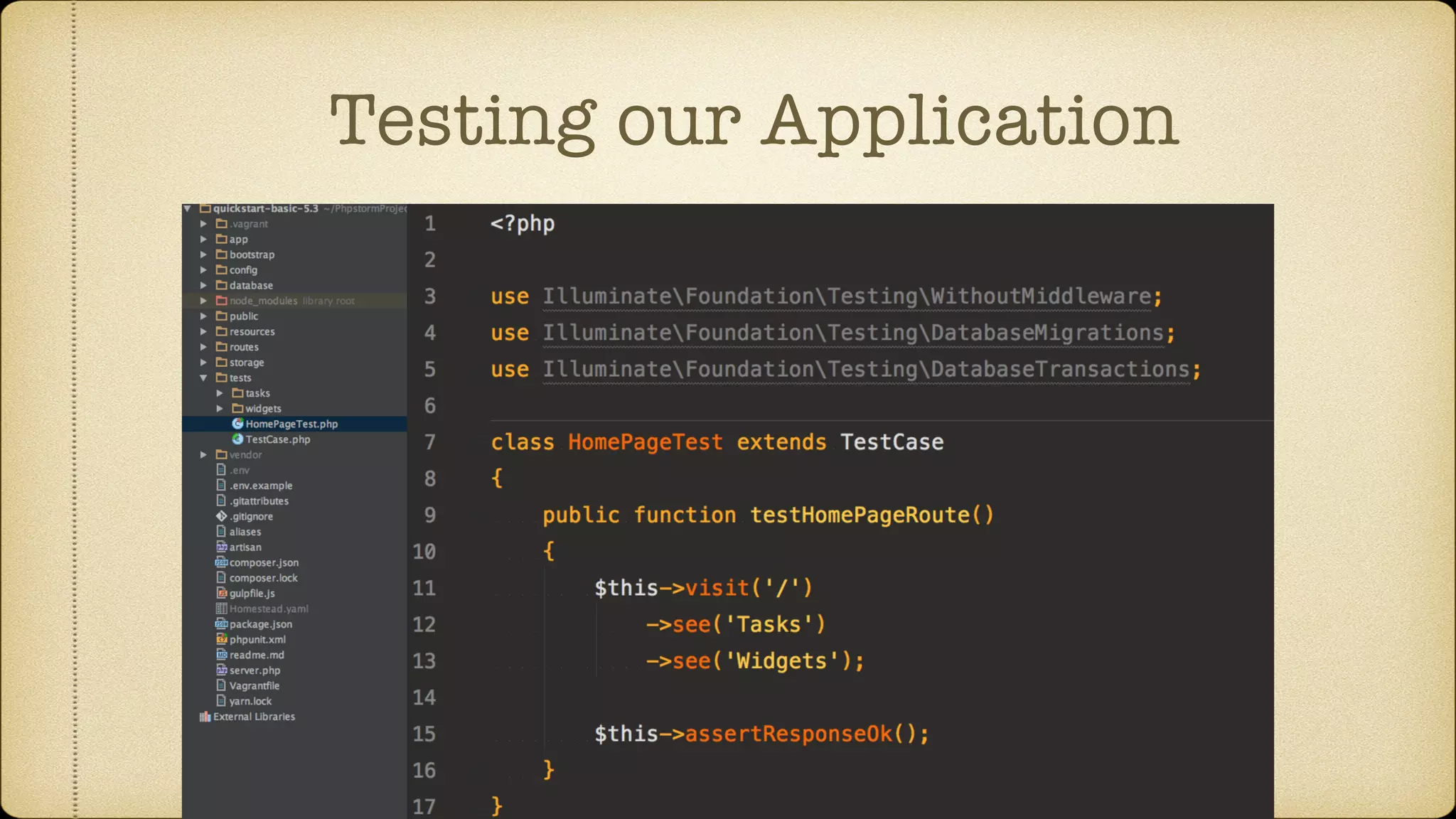The width and height of the screenshot is (1456, 819).
Task: Select the Homestead.yaml file name
Action: coord(269,609)
